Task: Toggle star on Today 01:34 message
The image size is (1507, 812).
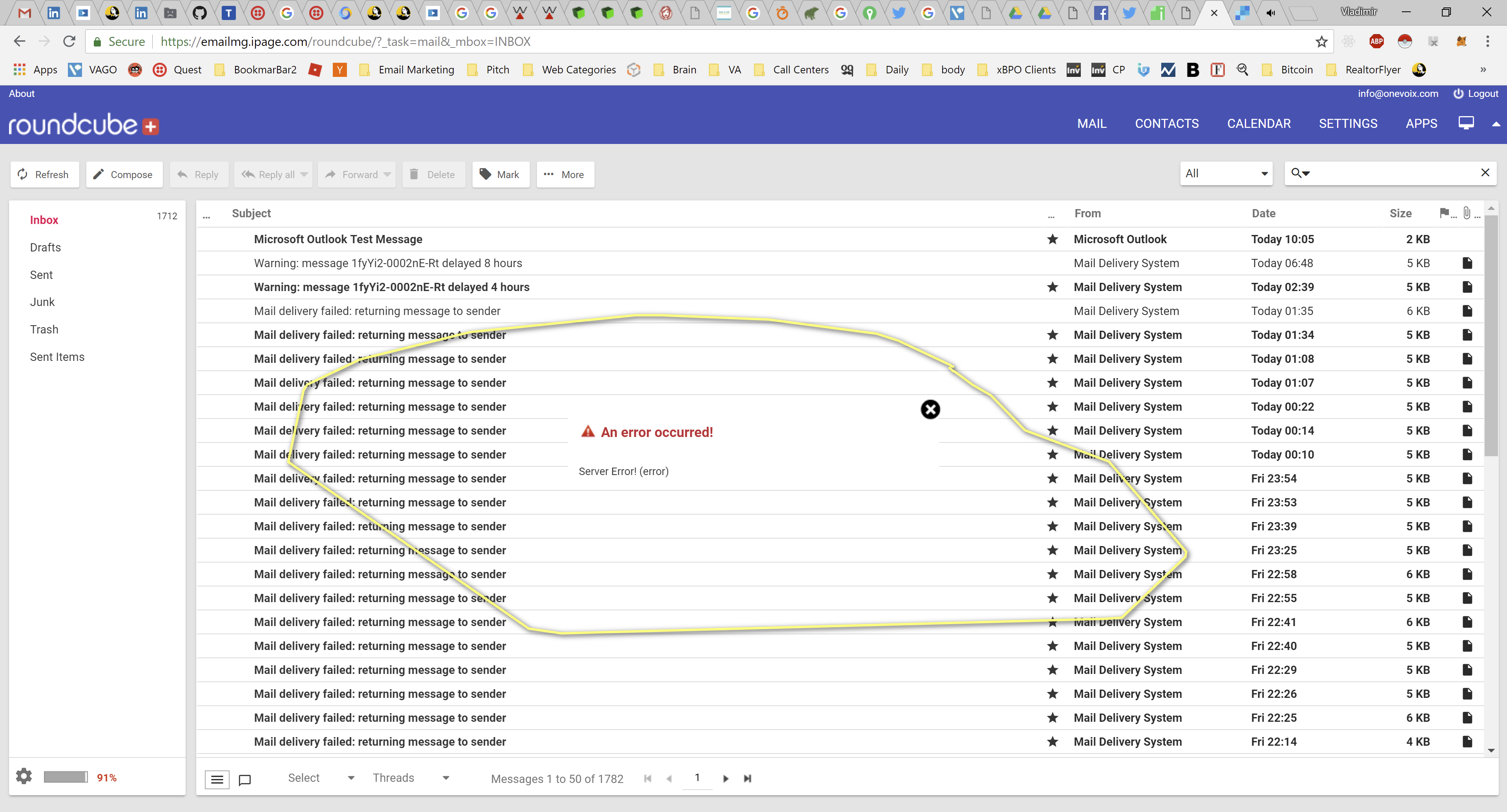Action: point(1052,335)
